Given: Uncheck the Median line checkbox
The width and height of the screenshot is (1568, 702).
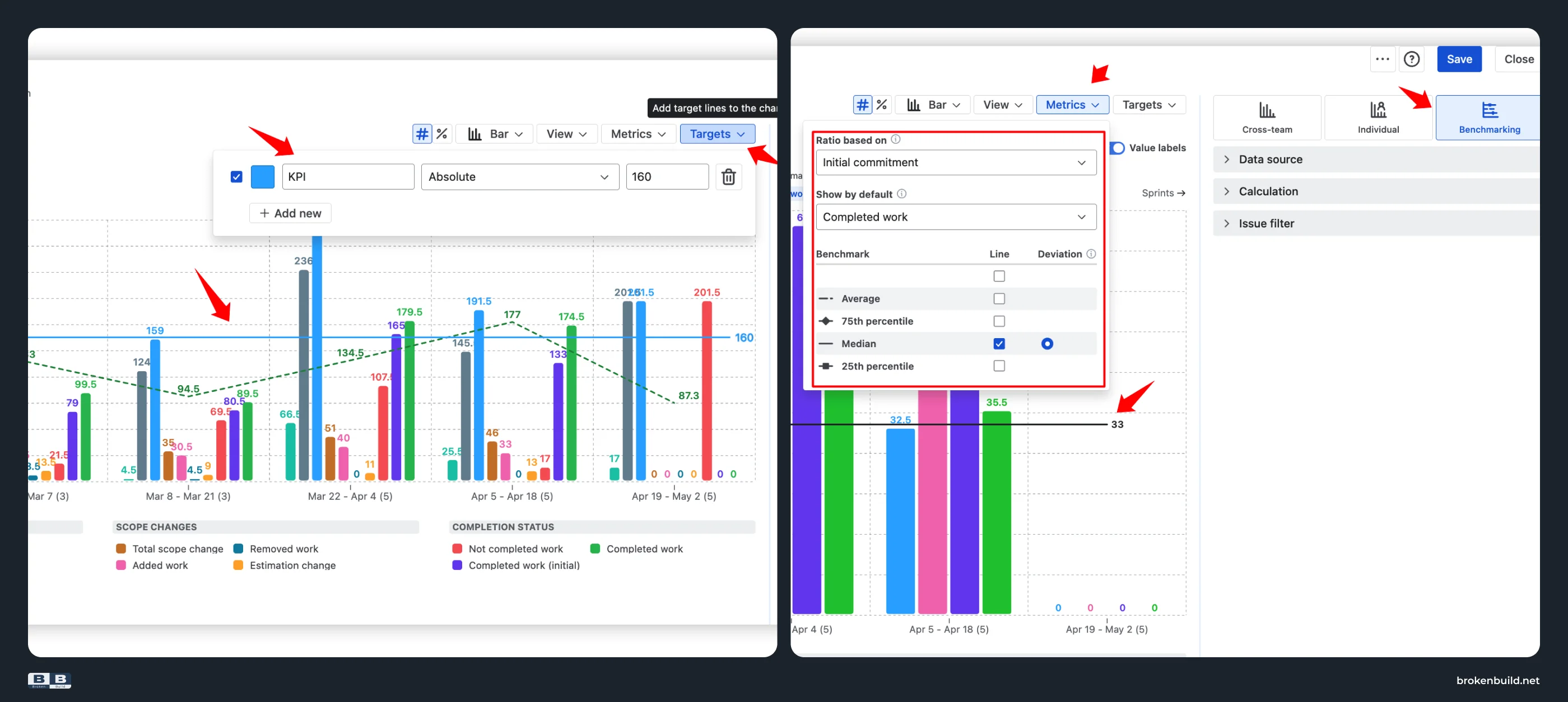Looking at the screenshot, I should [x=999, y=344].
